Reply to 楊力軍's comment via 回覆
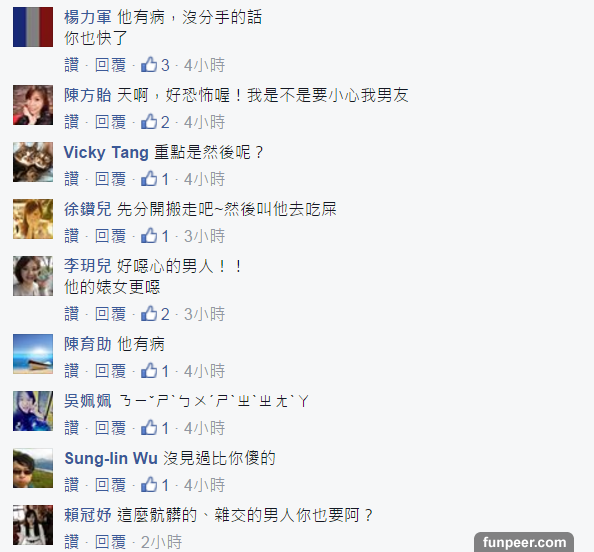This screenshot has height=552, width=594. click(110, 65)
